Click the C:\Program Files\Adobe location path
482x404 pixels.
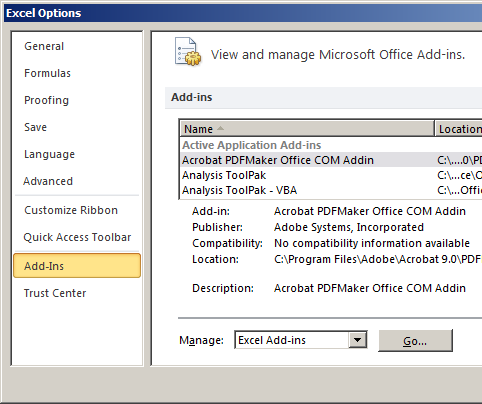tap(378, 259)
